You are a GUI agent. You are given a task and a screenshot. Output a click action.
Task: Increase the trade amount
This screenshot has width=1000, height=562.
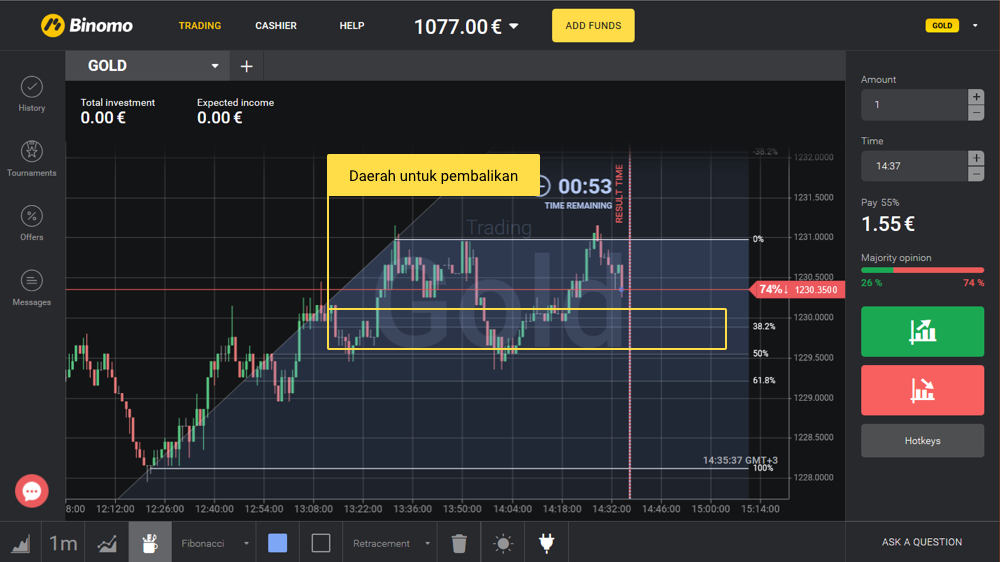click(x=976, y=96)
